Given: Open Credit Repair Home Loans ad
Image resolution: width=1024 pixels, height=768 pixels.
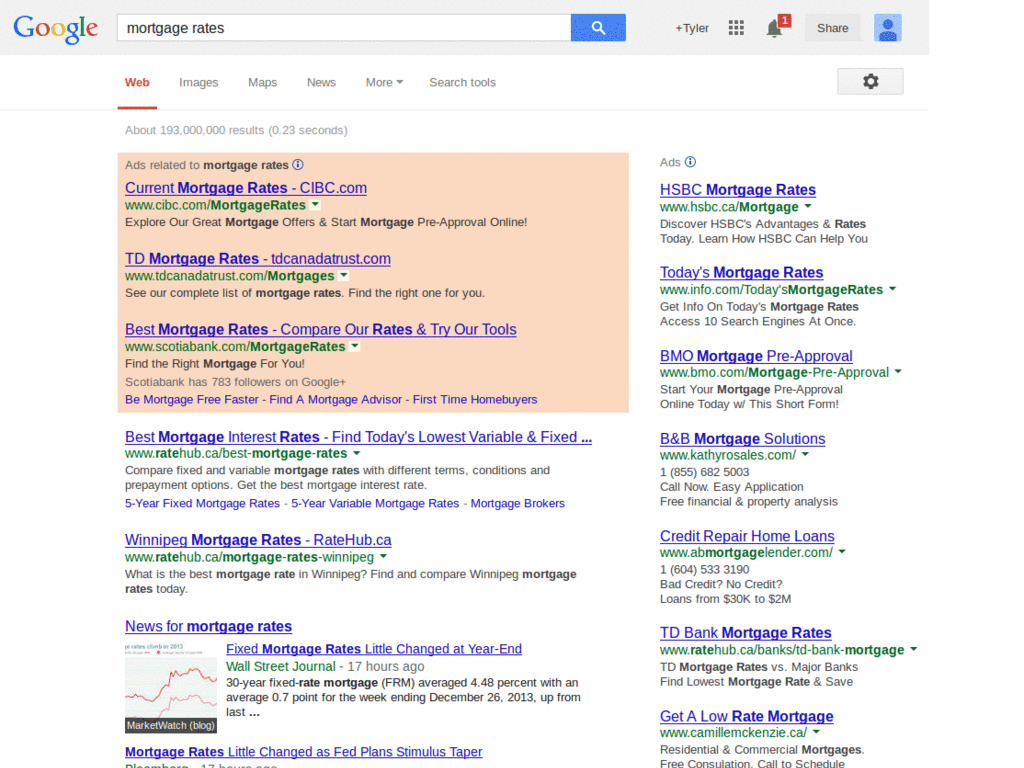Looking at the screenshot, I should point(747,536).
